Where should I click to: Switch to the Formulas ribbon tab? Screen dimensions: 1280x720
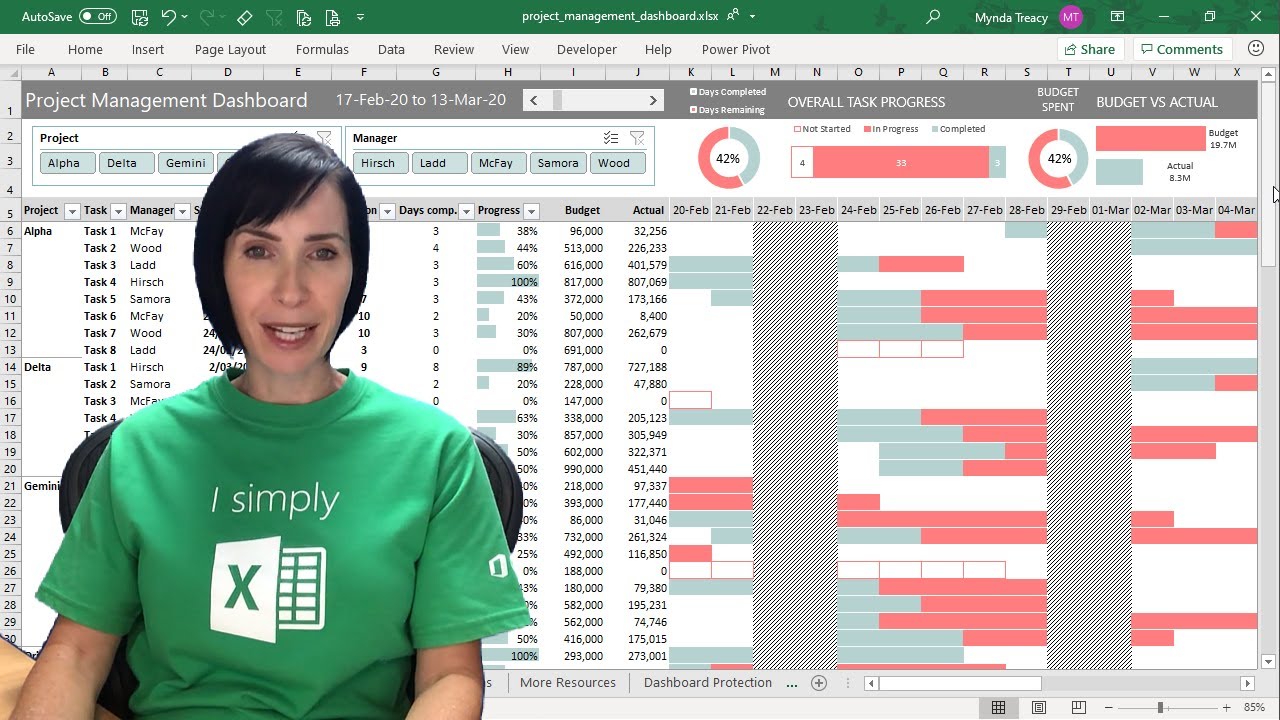pos(322,49)
